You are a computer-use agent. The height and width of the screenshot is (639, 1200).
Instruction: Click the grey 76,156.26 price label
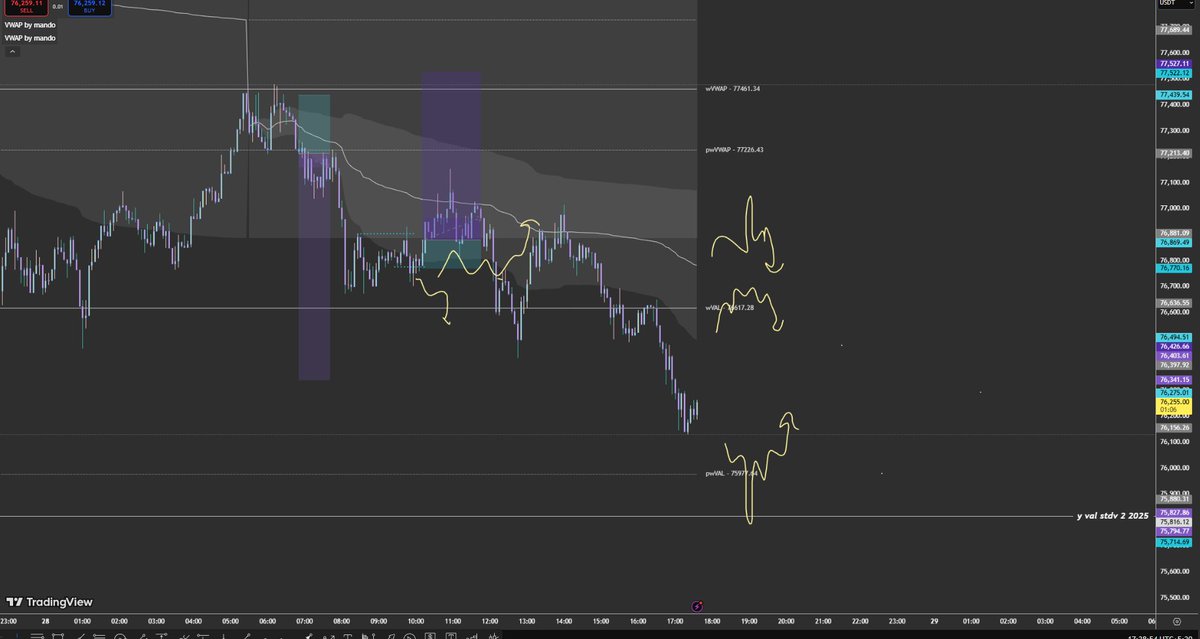pos(1173,427)
